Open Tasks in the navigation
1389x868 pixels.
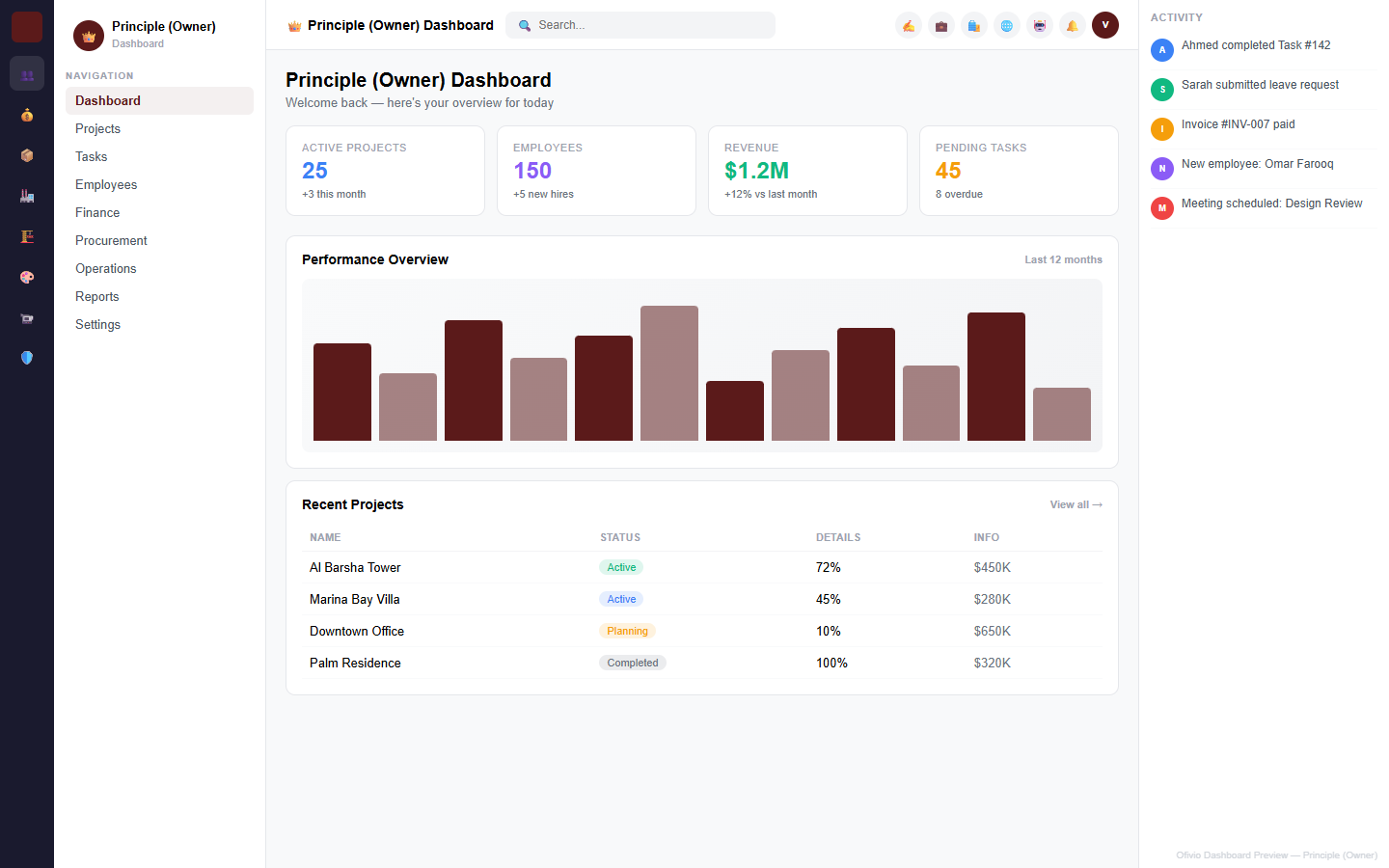(159, 156)
